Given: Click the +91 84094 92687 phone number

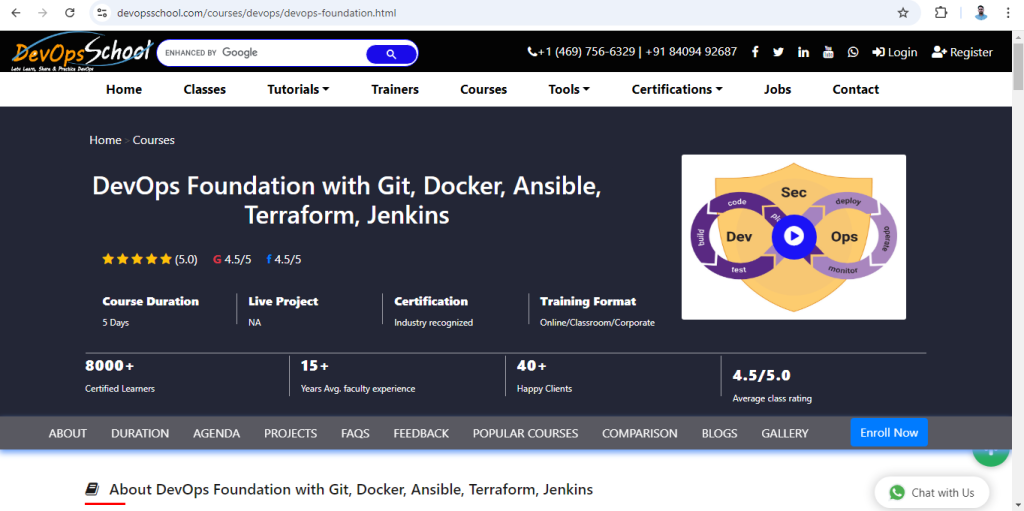Looking at the screenshot, I should 691,52.
